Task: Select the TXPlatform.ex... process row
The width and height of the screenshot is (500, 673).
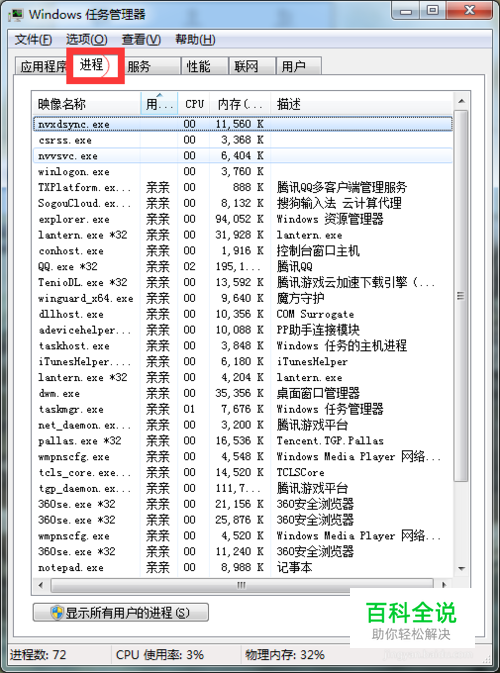Action: pos(242,187)
